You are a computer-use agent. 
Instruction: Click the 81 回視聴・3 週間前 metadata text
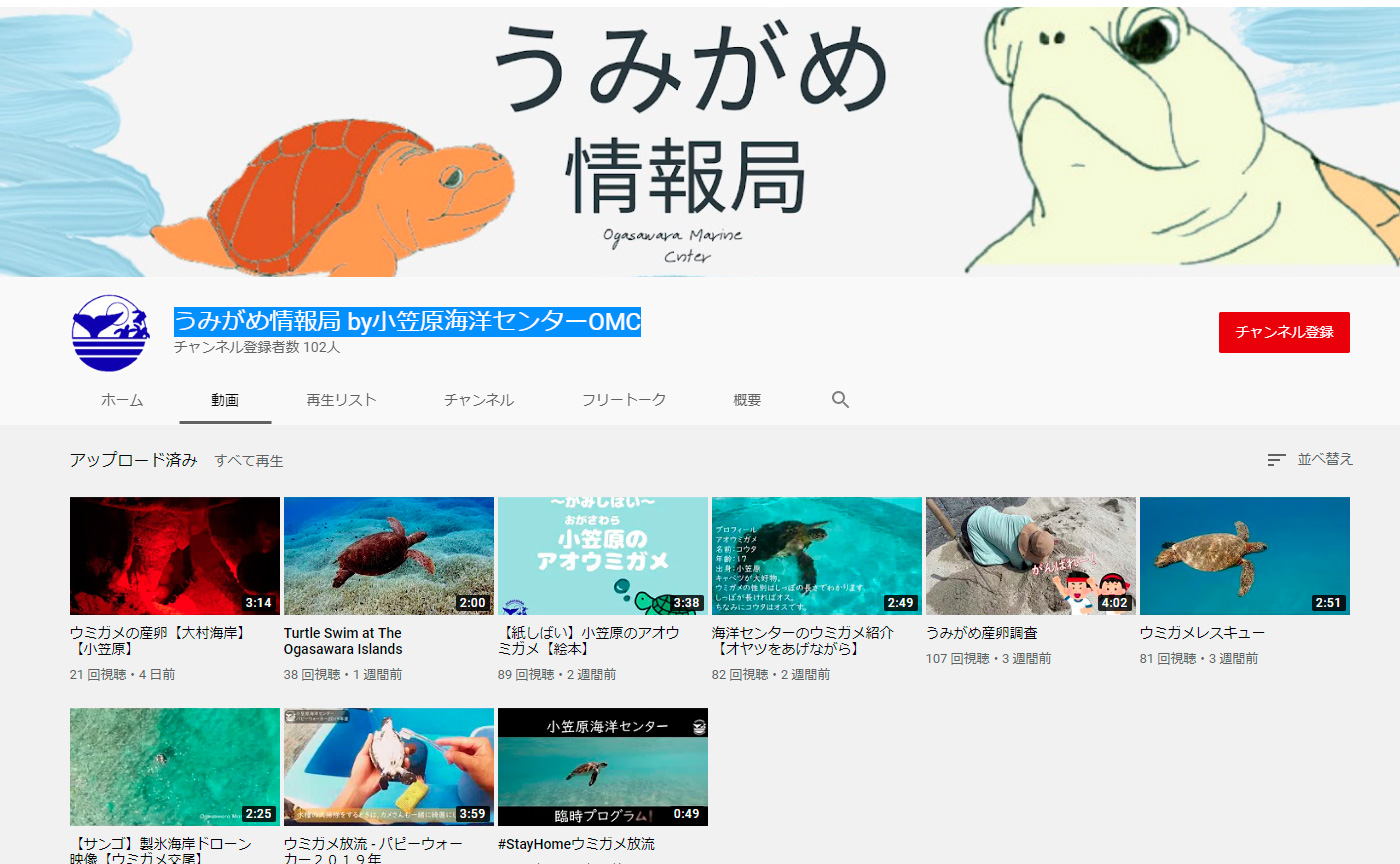click(1199, 659)
